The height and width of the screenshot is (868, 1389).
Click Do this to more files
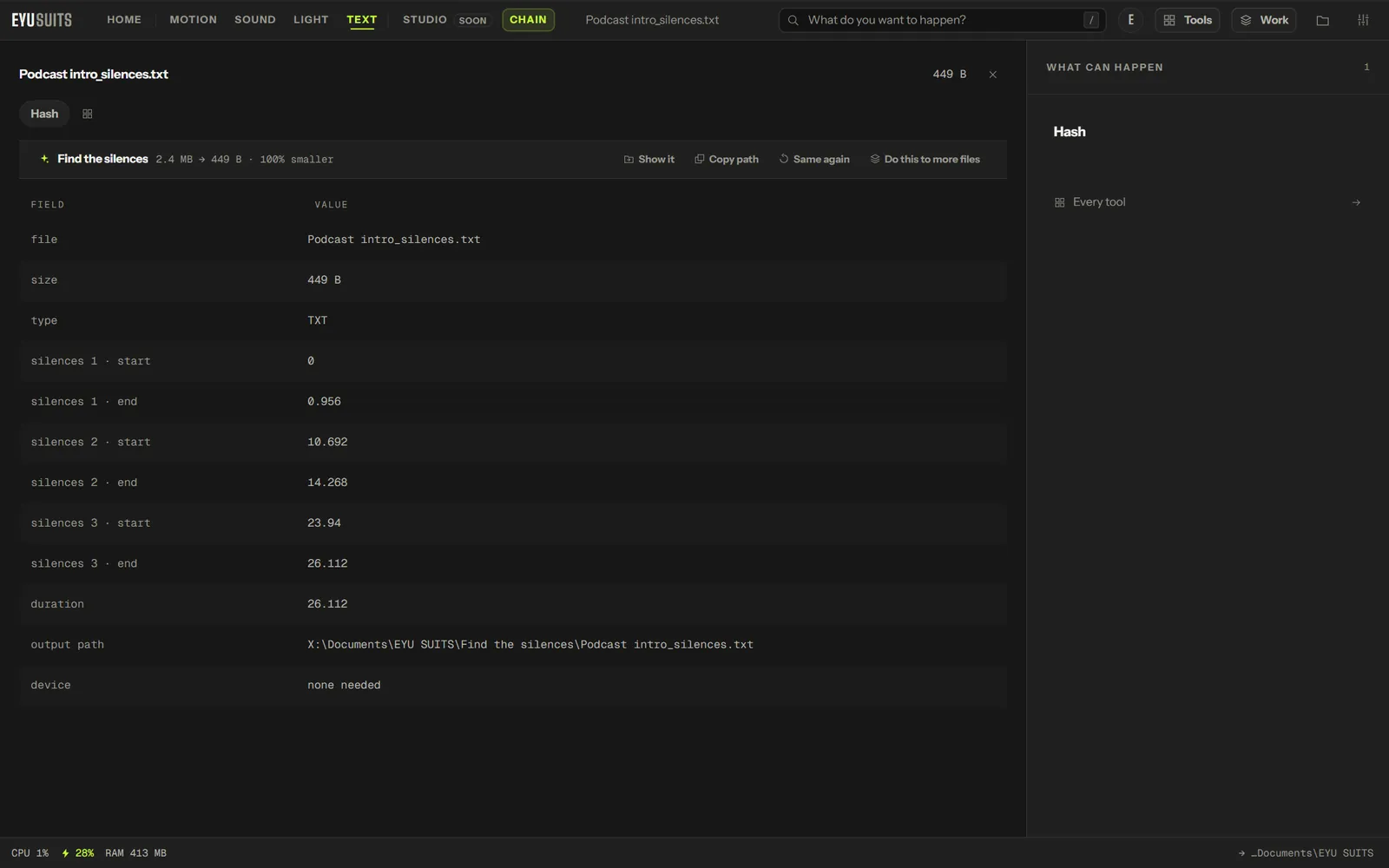click(x=925, y=160)
